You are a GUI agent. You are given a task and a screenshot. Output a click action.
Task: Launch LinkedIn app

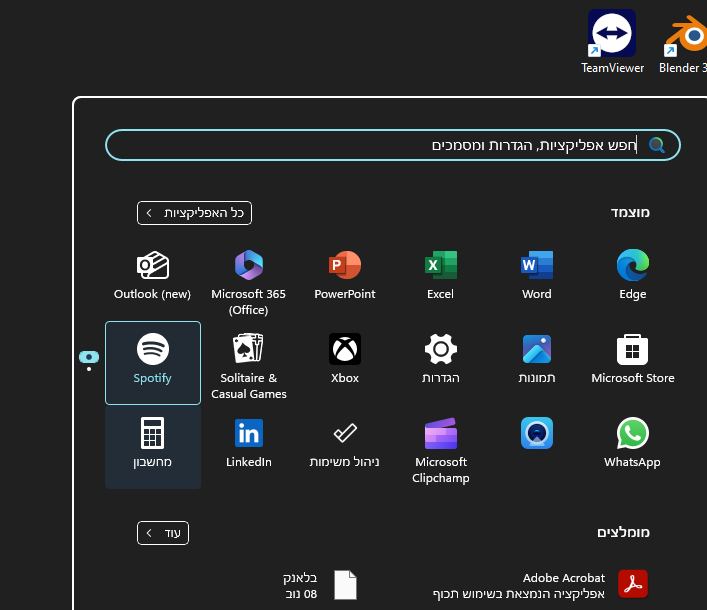(248, 443)
